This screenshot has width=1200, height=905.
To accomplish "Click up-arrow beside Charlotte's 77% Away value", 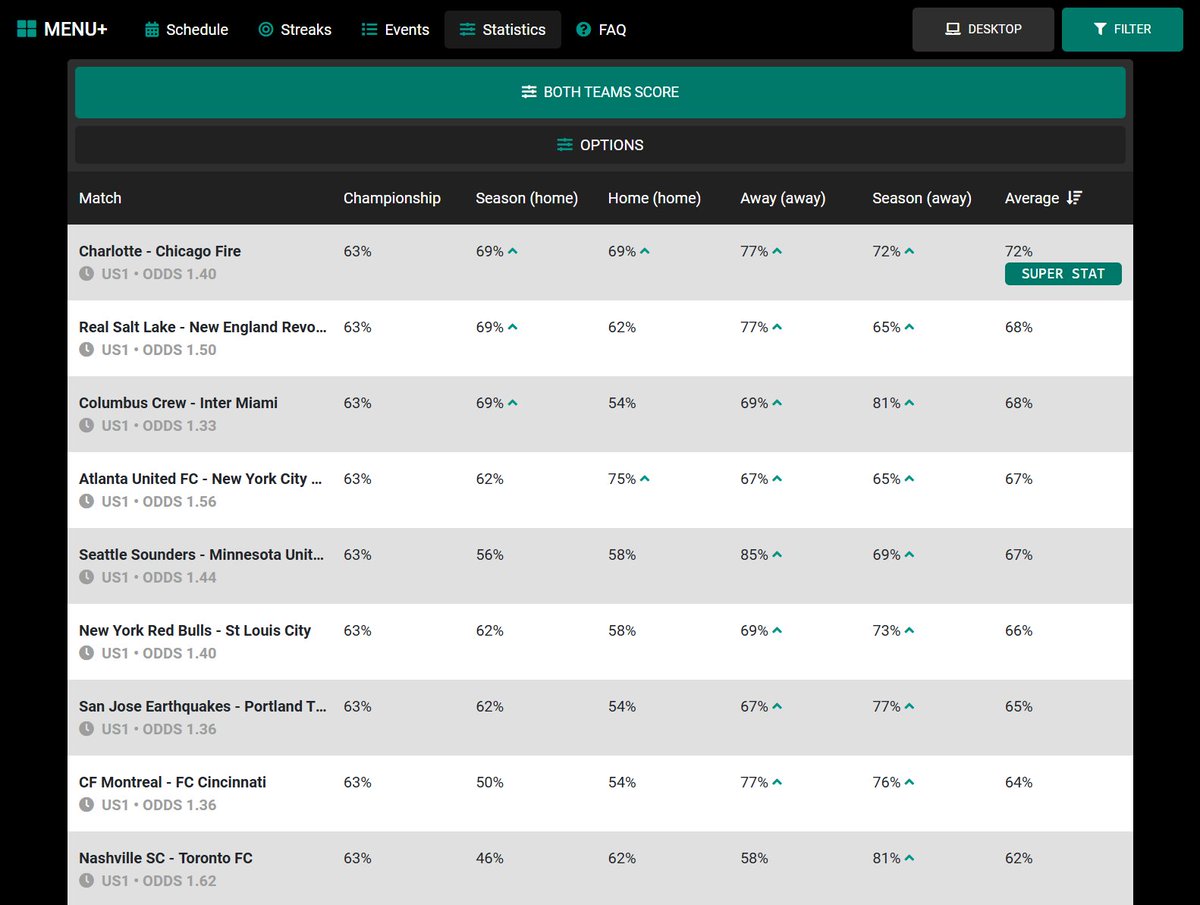I will point(777,252).
